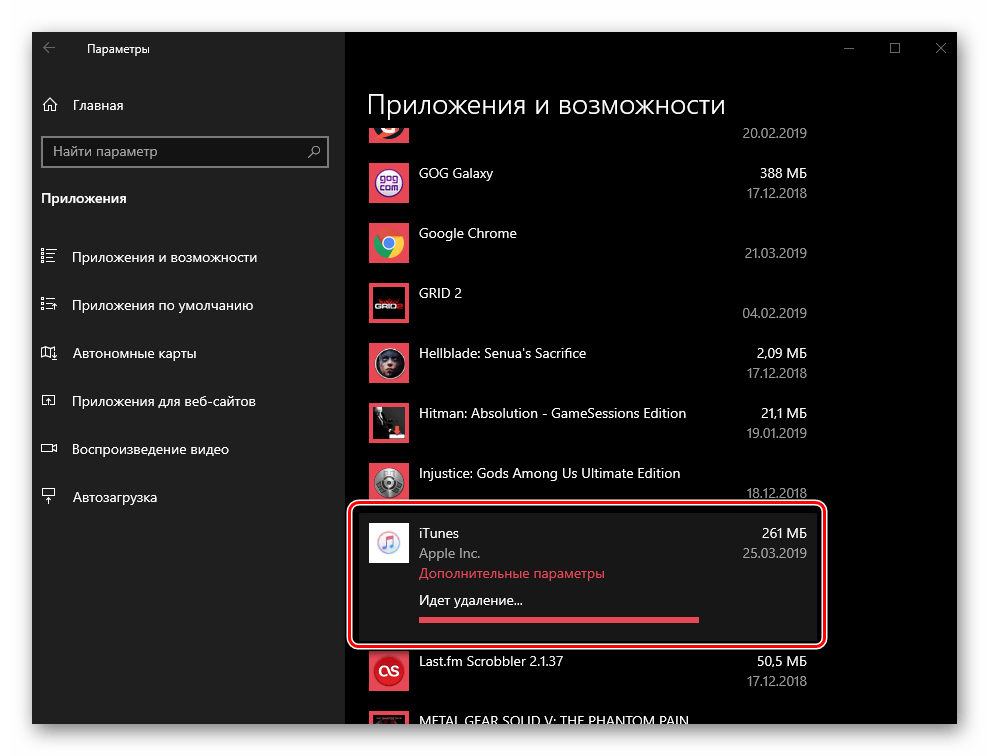Open Воспроизведение видео settings
The image size is (989, 756).
(150, 449)
